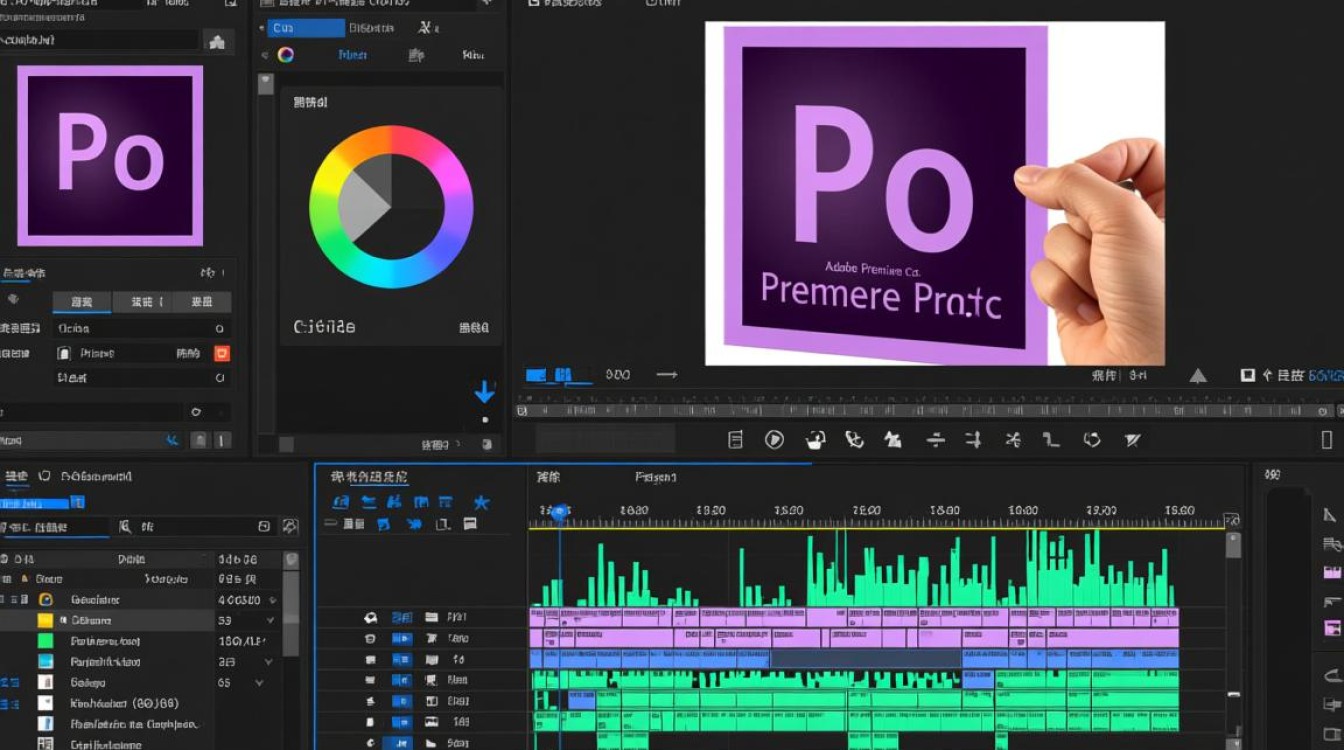Image resolution: width=1344 pixels, height=750 pixels.
Task: Toggle the blue button on the third timeline track header
Action: 402,659
